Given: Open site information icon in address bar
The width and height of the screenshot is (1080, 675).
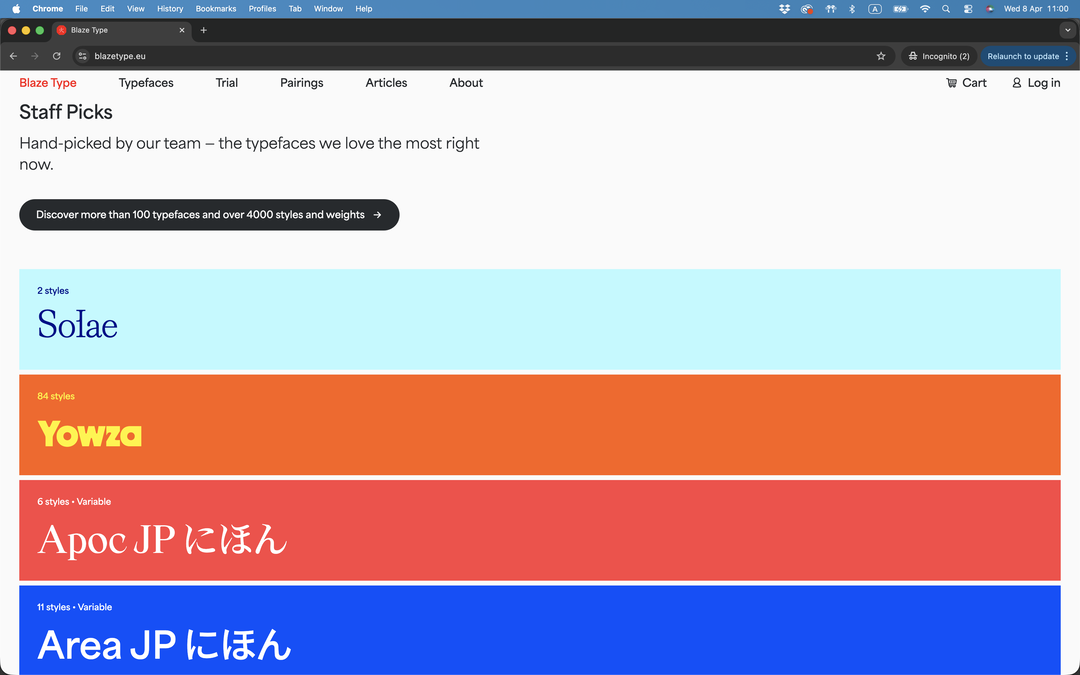Looking at the screenshot, I should click(83, 56).
